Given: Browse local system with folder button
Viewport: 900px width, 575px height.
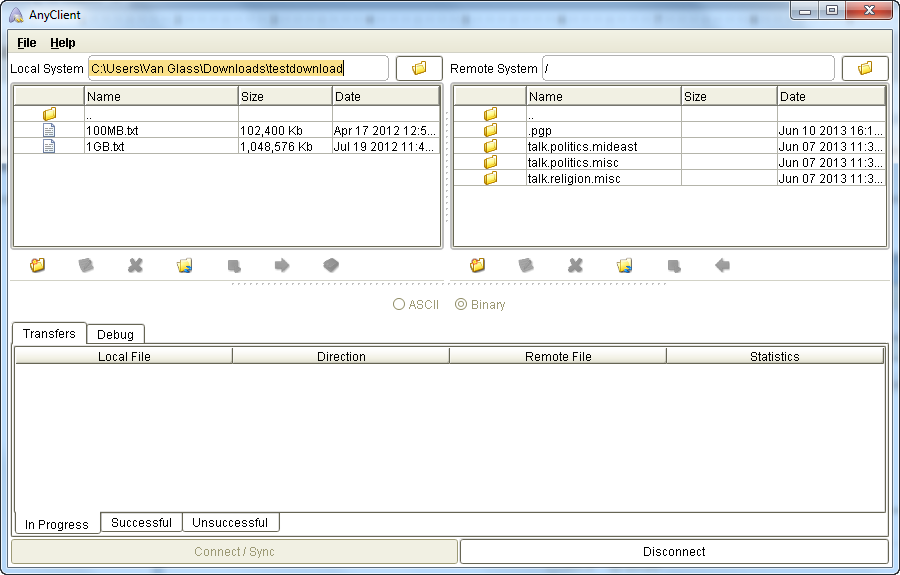Looking at the screenshot, I should (419, 68).
